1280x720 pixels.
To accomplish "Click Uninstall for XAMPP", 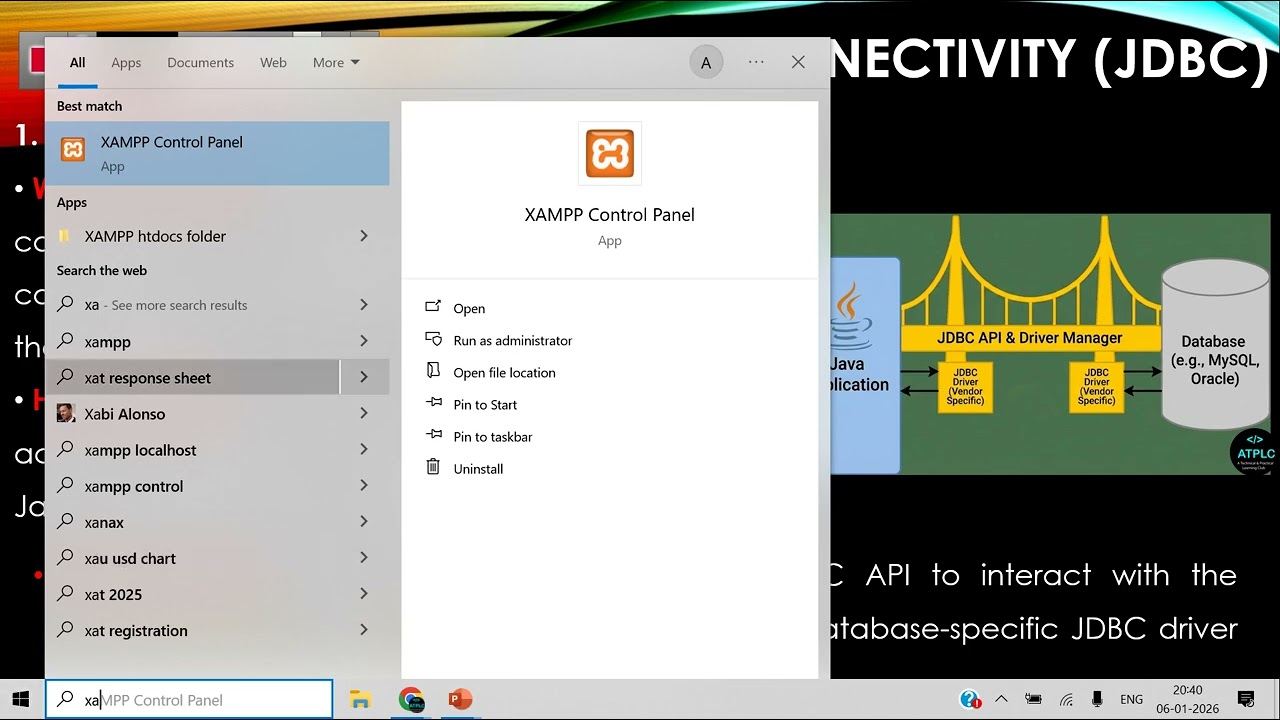I will click(x=478, y=468).
